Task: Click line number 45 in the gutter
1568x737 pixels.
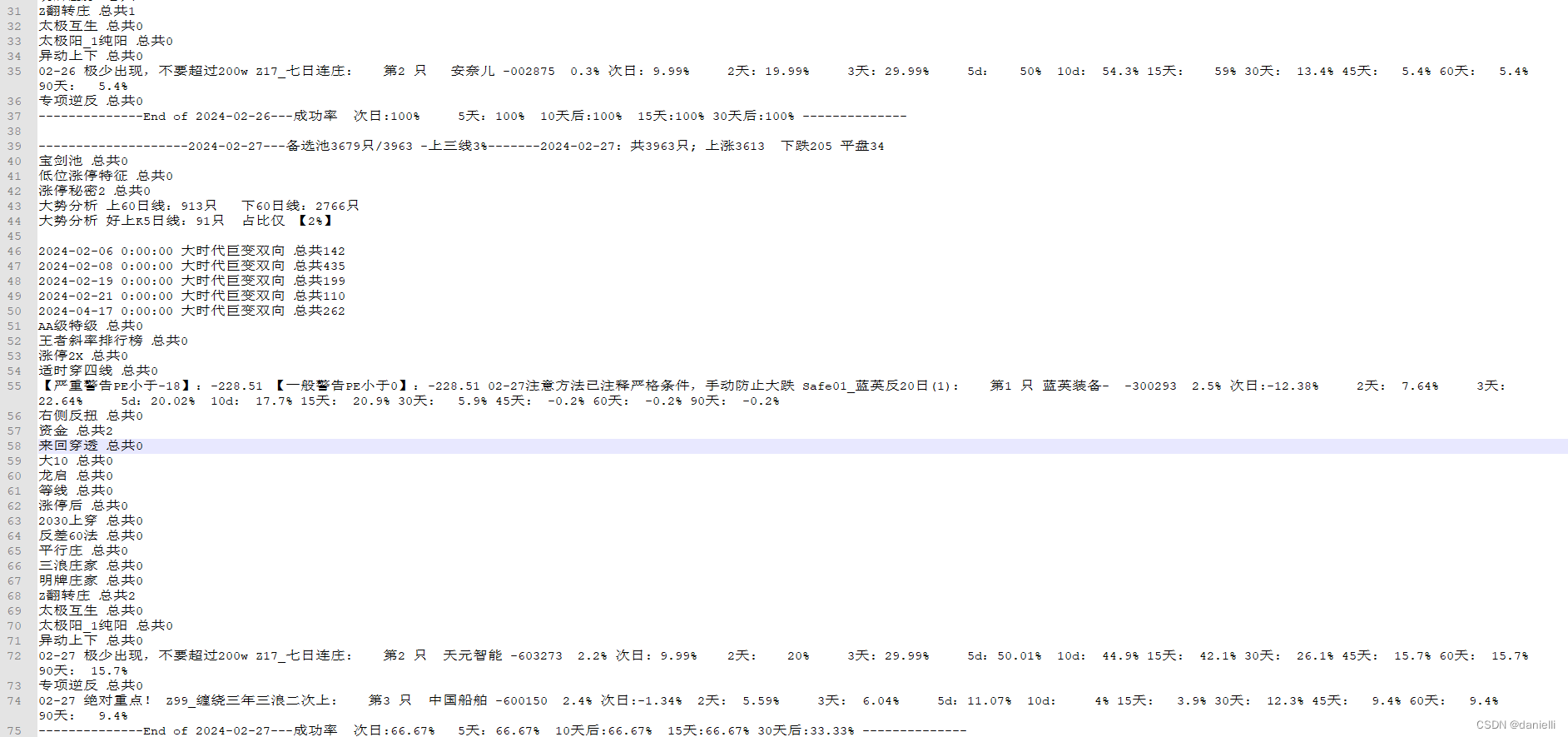Action: [14, 236]
